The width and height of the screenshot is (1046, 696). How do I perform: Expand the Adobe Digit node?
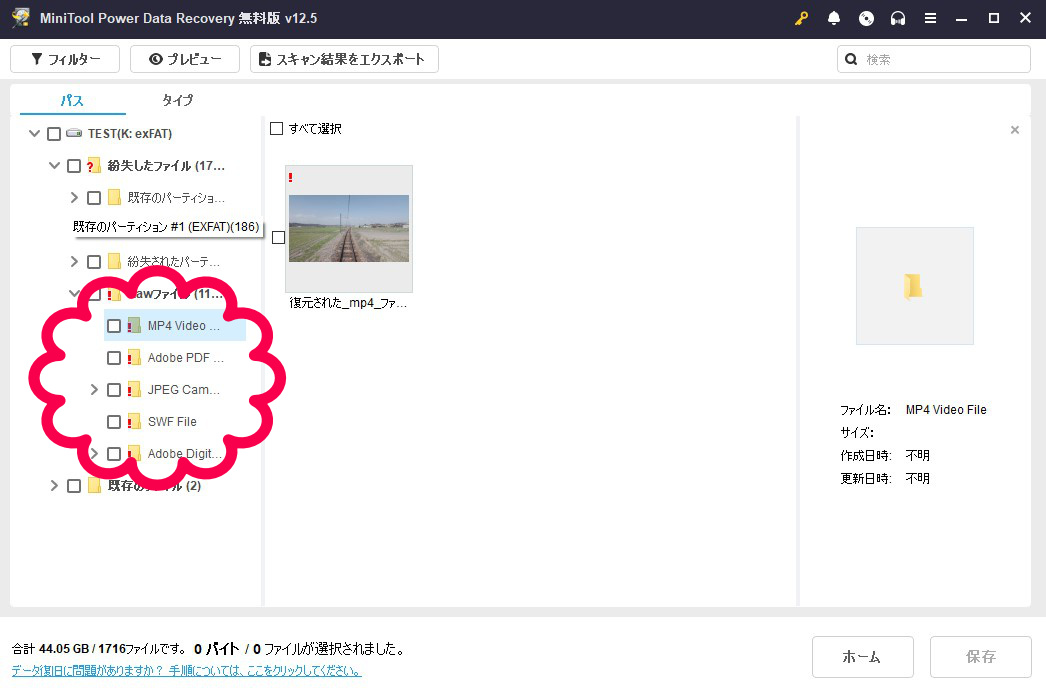coord(94,454)
